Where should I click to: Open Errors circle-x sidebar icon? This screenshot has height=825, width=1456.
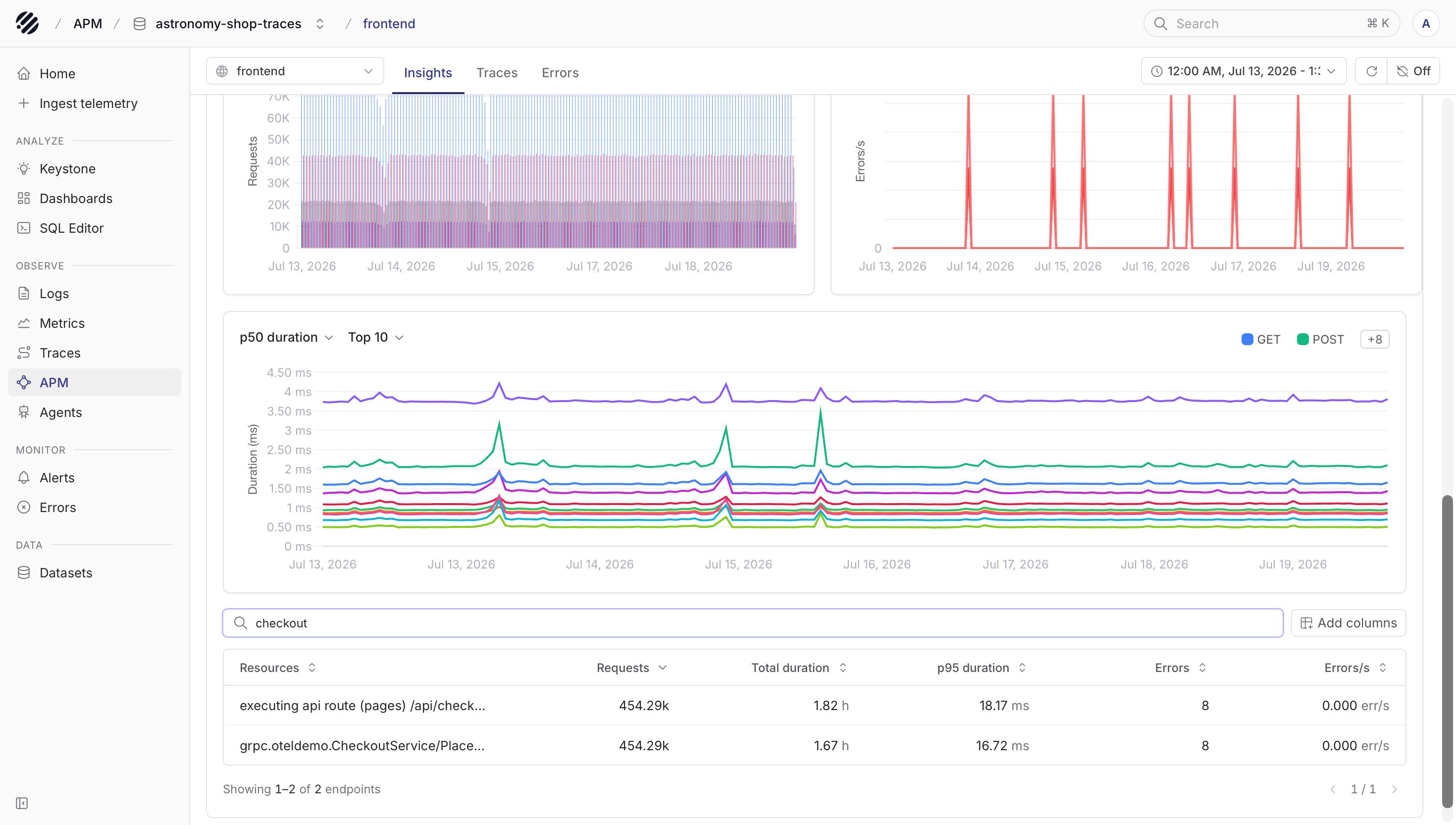point(23,507)
